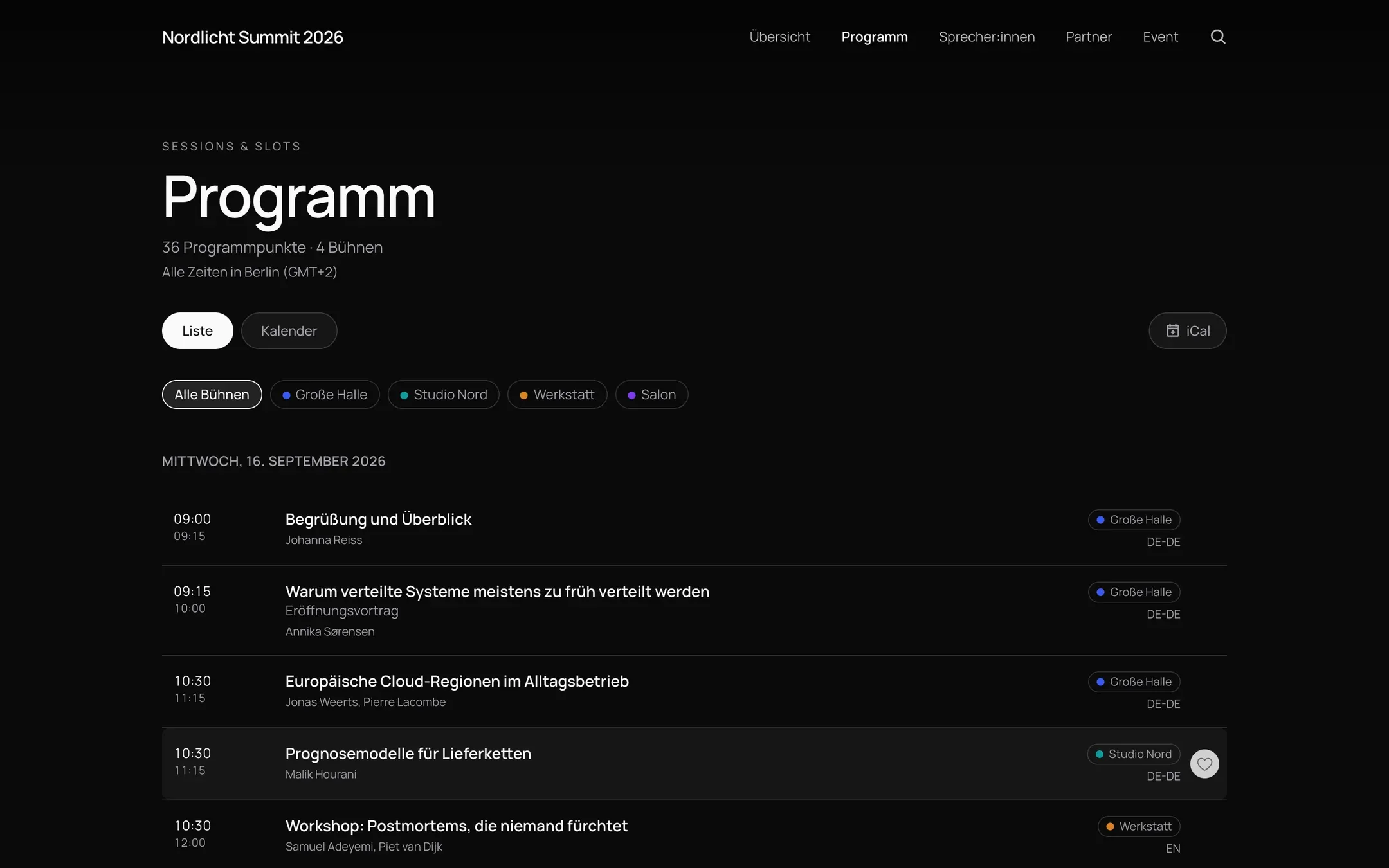Click Große Halle tag on Cloud-Regionen row
Viewport: 1389px width, 868px height.
1134,682
